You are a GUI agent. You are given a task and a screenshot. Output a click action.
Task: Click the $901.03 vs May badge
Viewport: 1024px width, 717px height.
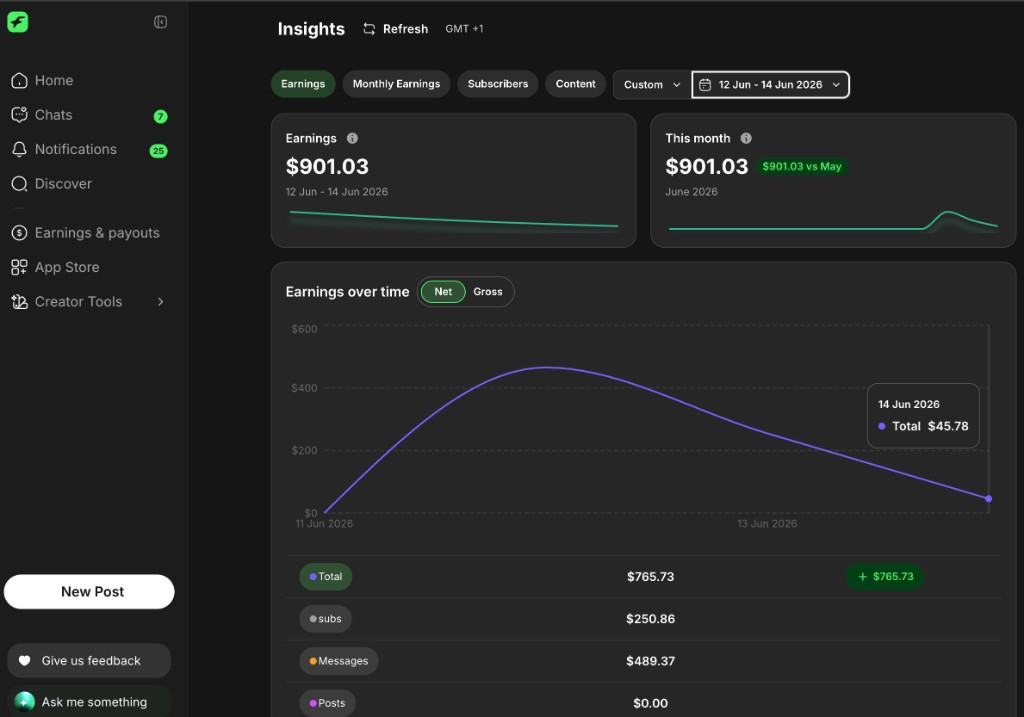[801, 167]
